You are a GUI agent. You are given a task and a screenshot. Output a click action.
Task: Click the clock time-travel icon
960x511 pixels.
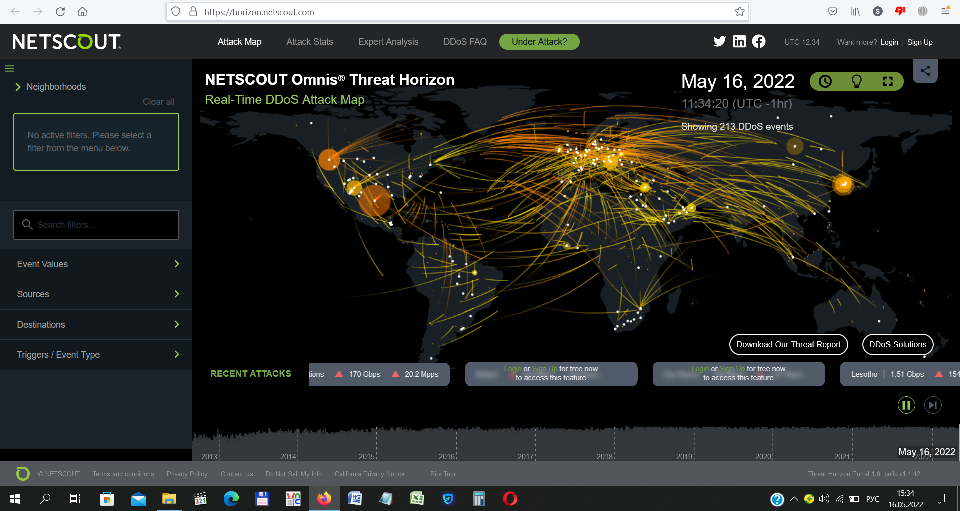pyautogui.click(x=825, y=81)
